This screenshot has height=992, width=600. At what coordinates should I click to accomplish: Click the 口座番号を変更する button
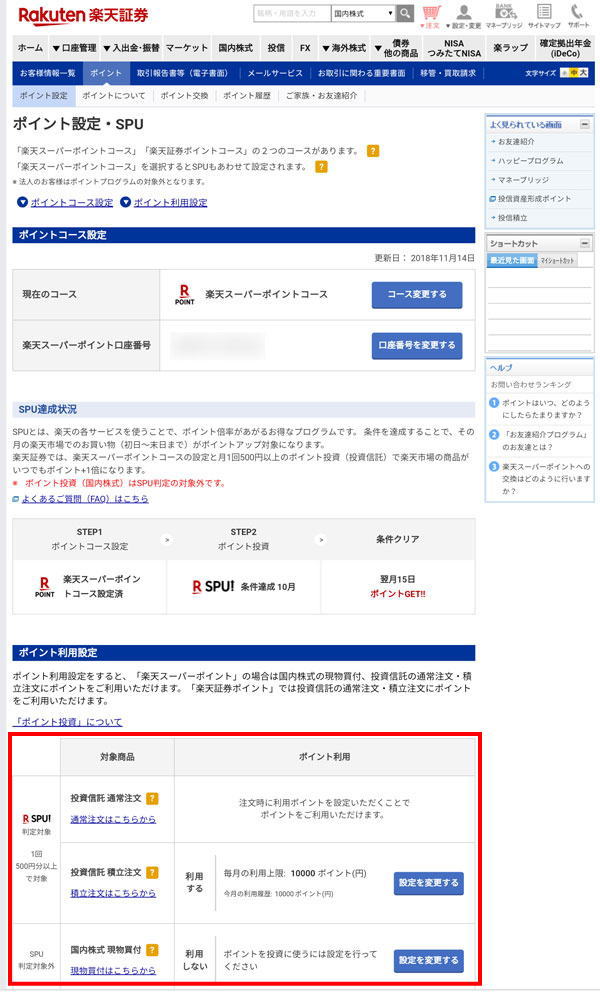(417, 346)
